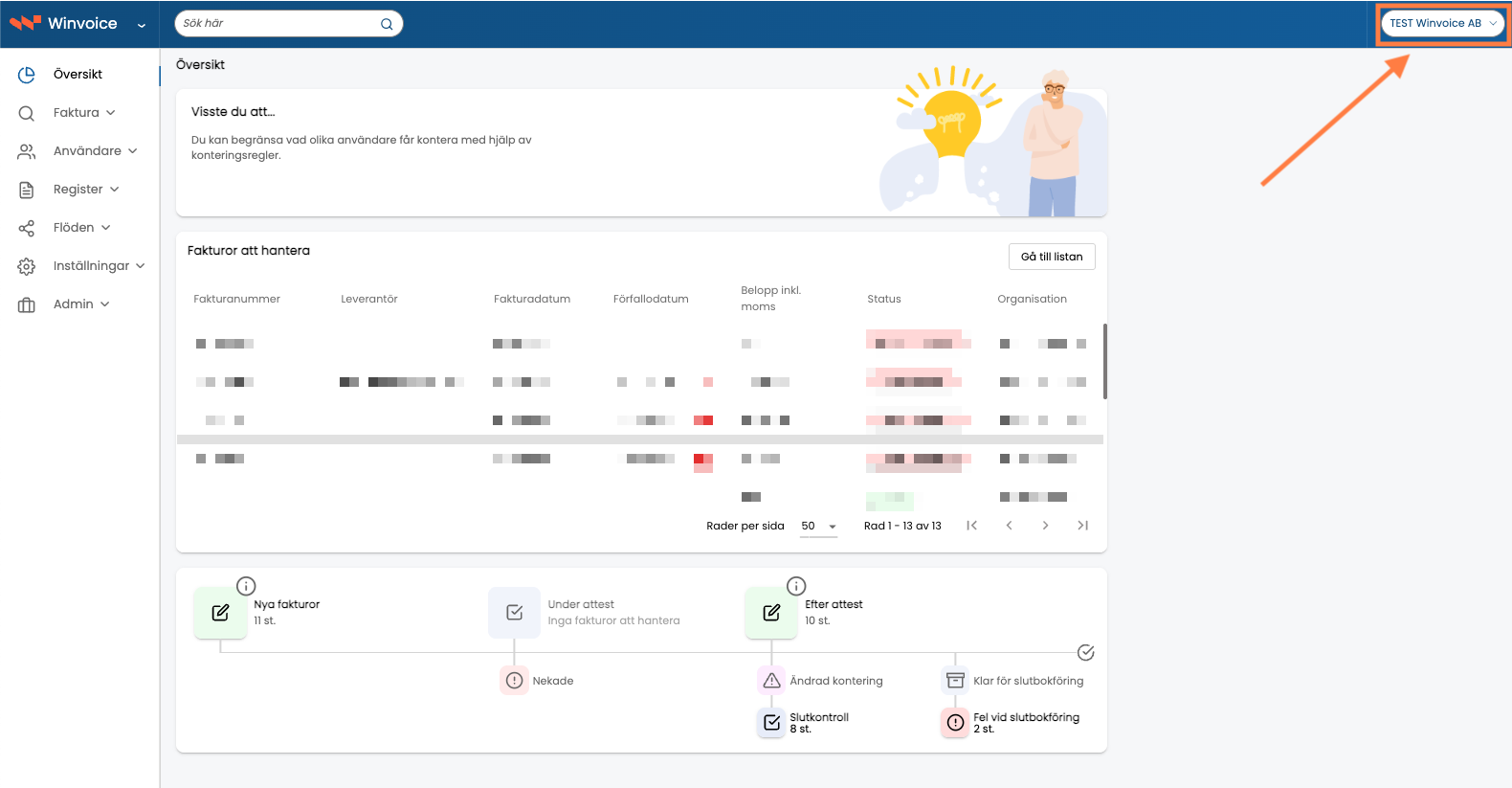Image resolution: width=1512 pixels, height=788 pixels.
Task: Jump to last page of invoice table
Action: [x=1082, y=526]
